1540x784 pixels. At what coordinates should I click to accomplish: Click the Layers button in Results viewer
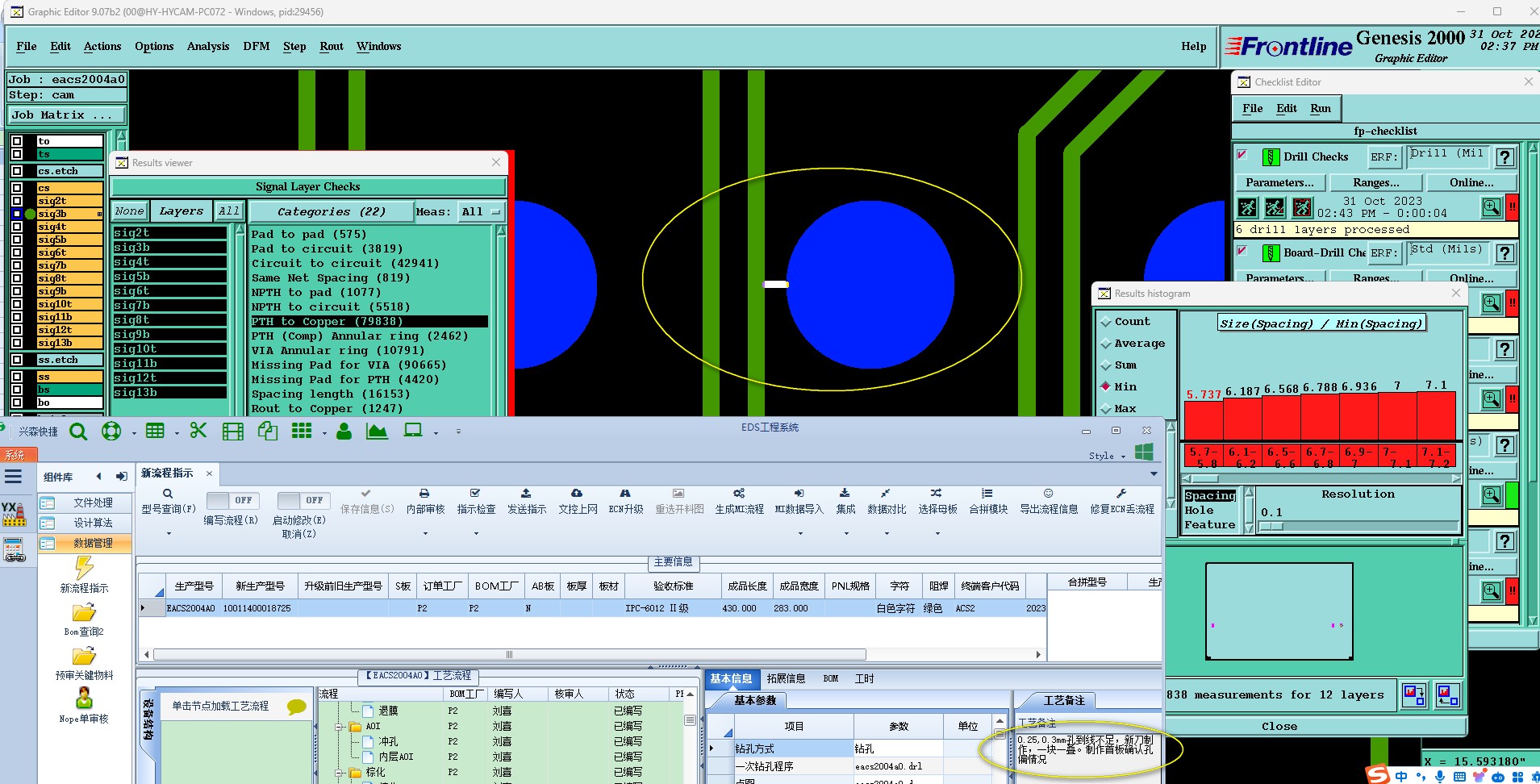[182, 211]
